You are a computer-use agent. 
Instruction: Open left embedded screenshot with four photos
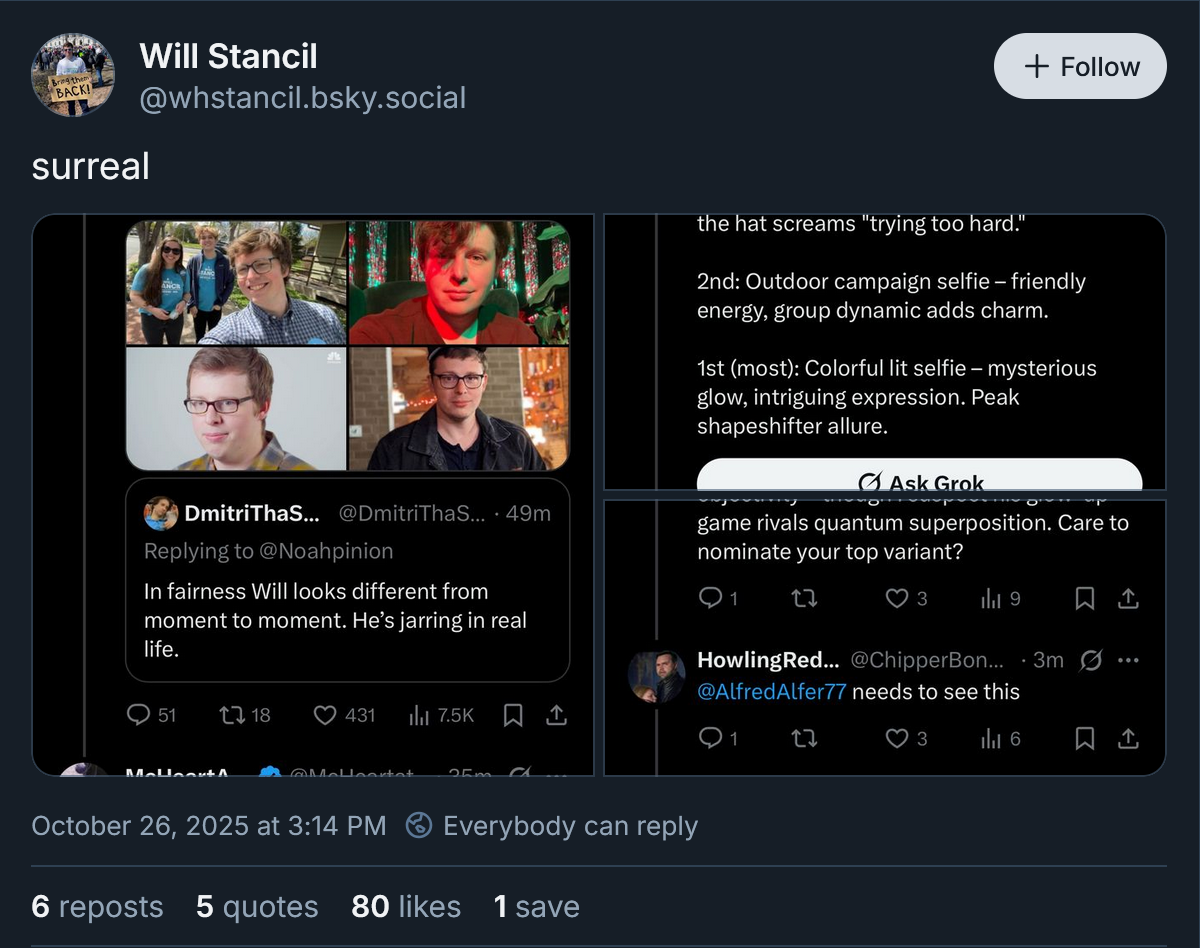[314, 495]
